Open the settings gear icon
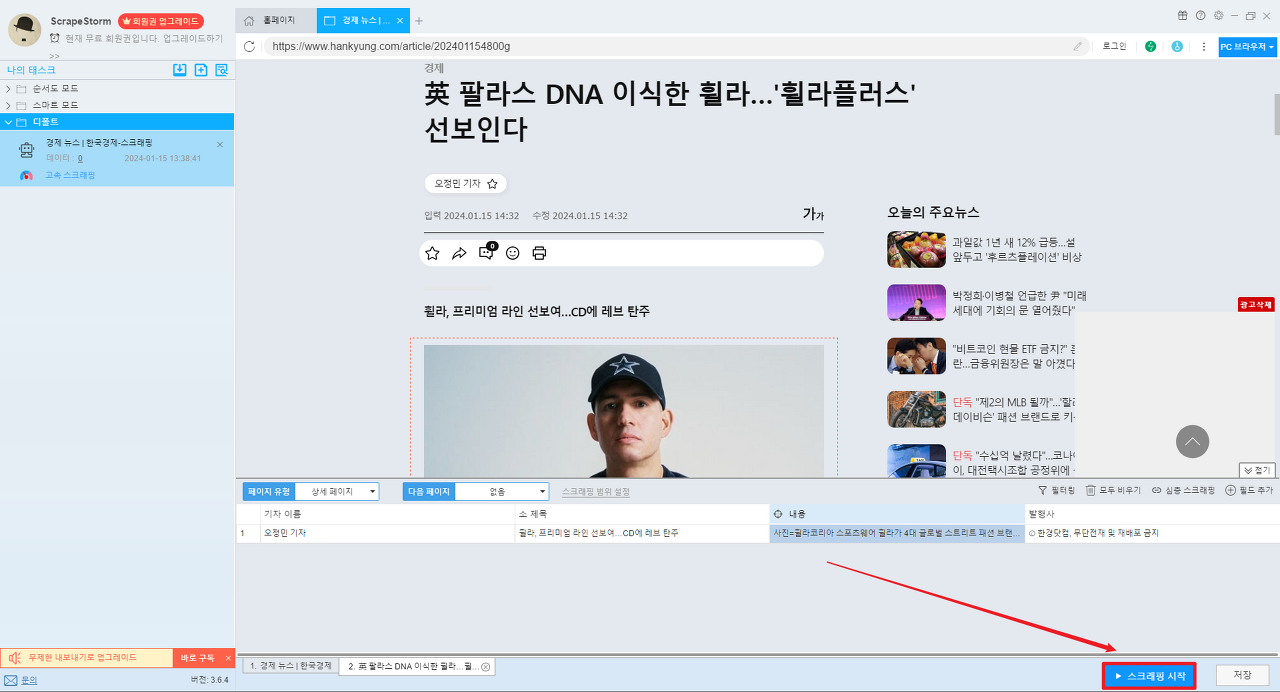 pos(1218,15)
